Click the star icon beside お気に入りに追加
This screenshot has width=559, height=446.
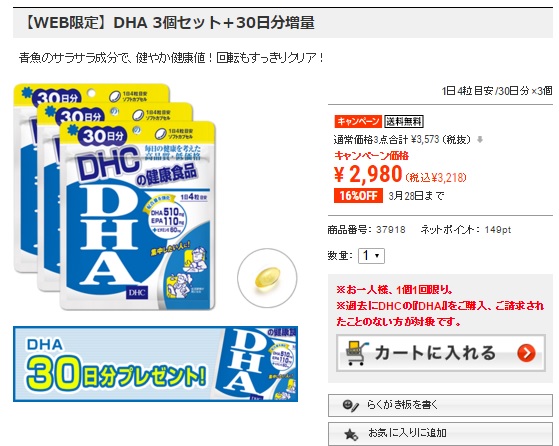(x=351, y=434)
